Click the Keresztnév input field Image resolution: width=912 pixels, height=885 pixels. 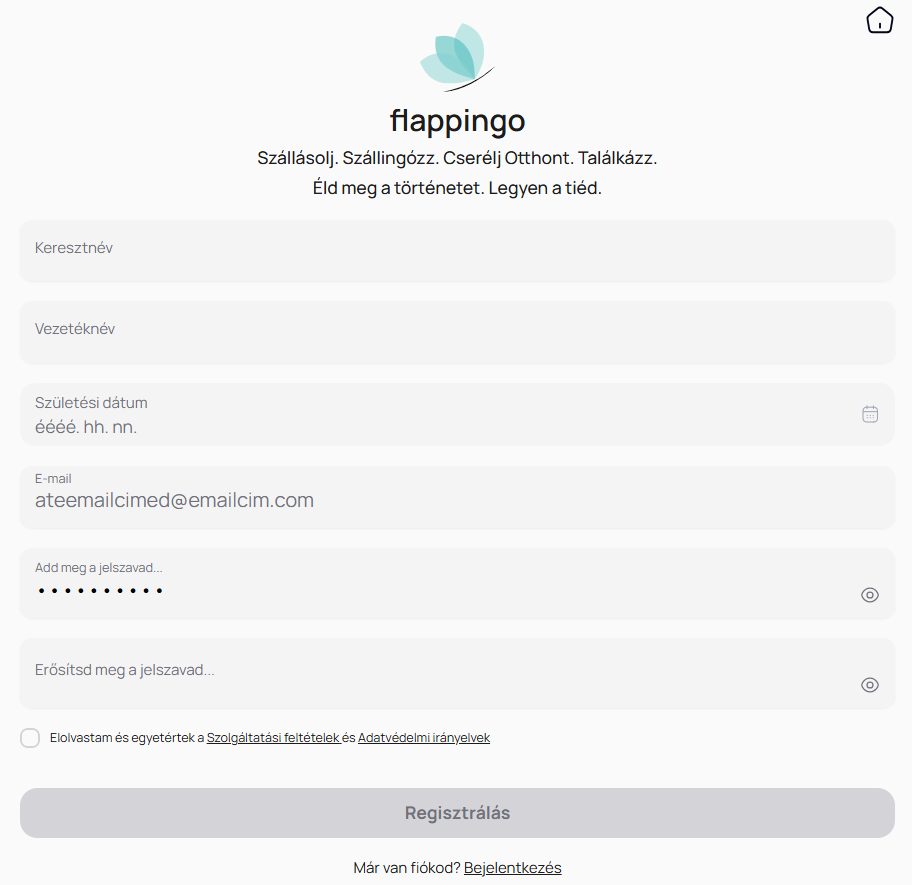pyautogui.click(x=456, y=250)
